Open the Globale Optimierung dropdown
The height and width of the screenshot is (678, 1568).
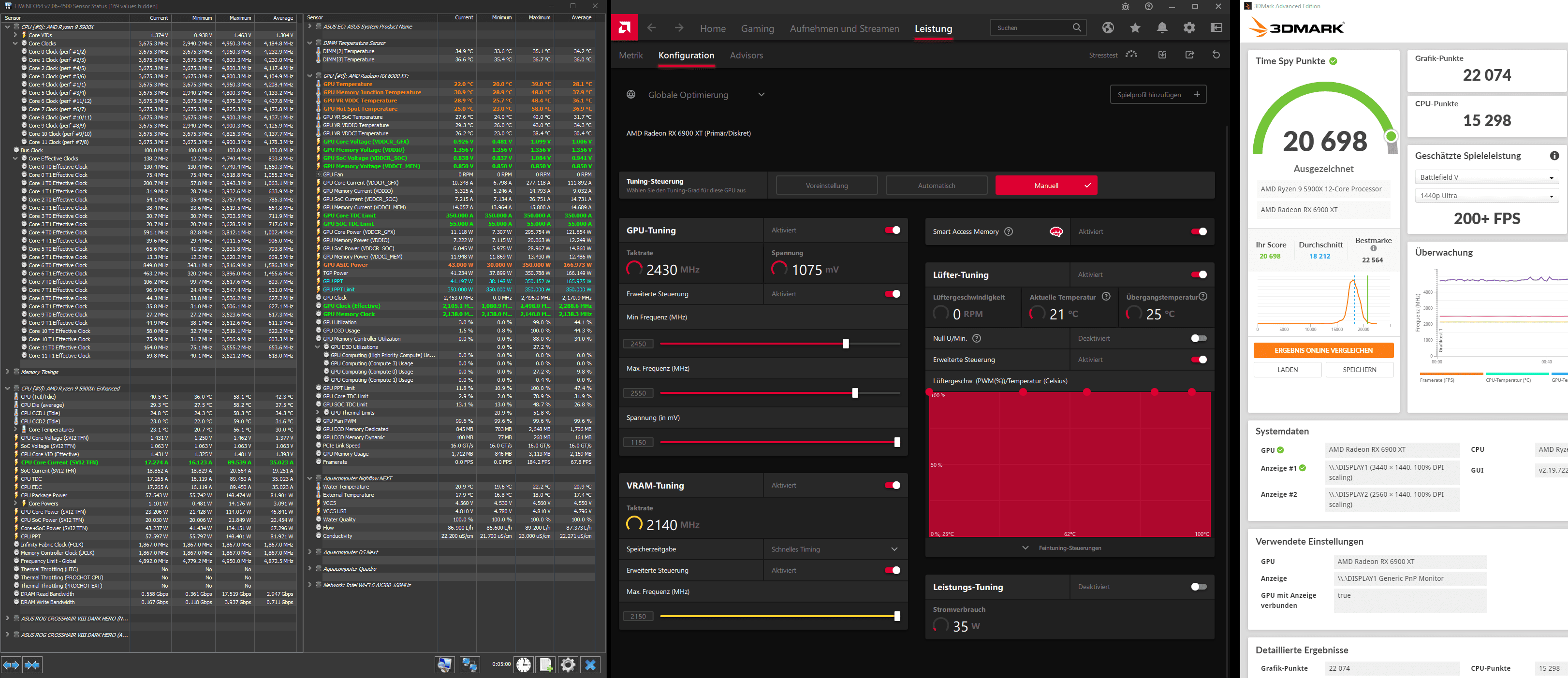point(761,95)
